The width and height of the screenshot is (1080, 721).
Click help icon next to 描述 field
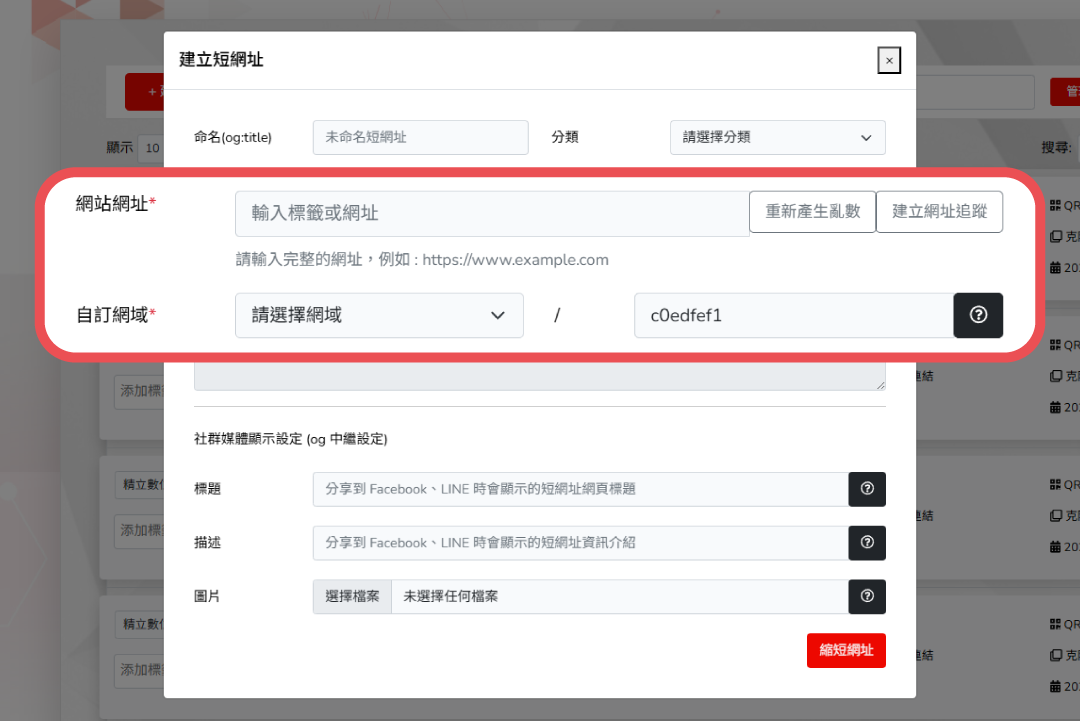point(867,543)
